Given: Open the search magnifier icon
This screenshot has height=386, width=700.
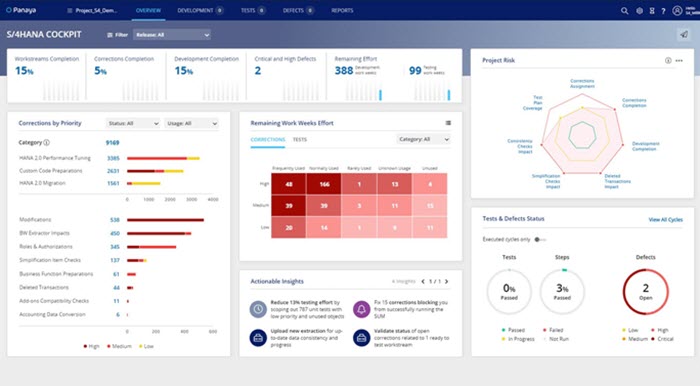Looking at the screenshot, I should [x=625, y=11].
